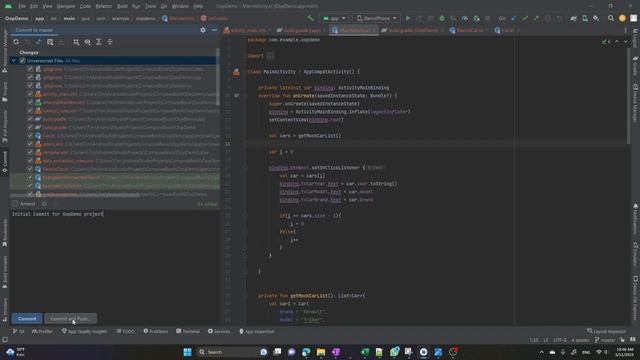
Task: Click the Sync Project with Gradle icon
Action: [x=573, y=18]
